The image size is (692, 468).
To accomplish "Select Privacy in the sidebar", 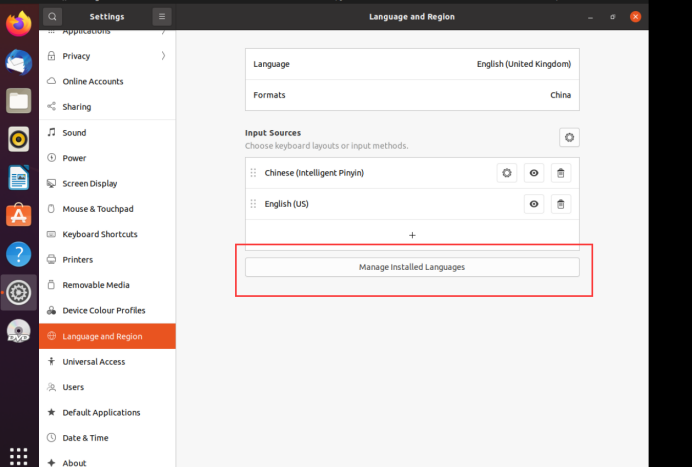I will pos(107,56).
